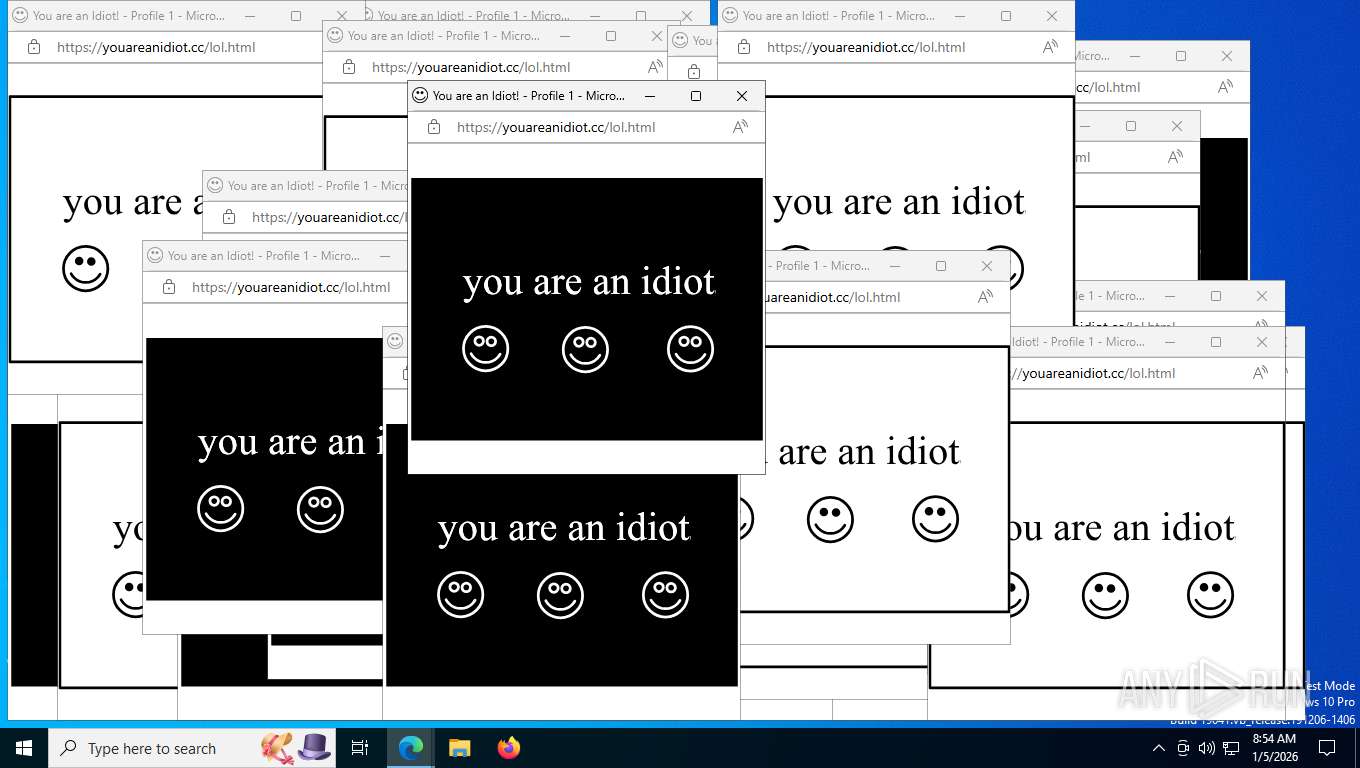Click the Read aloud icon in the window behind the front window's top
The image size is (1360, 768).
point(655,67)
